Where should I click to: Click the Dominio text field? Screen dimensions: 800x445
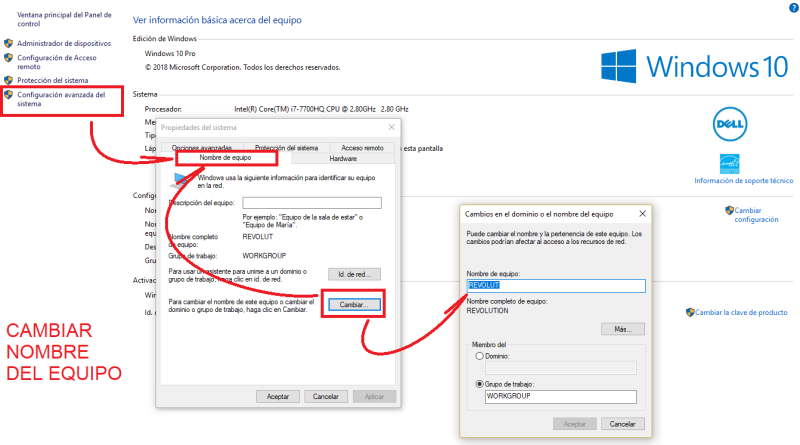[561, 368]
